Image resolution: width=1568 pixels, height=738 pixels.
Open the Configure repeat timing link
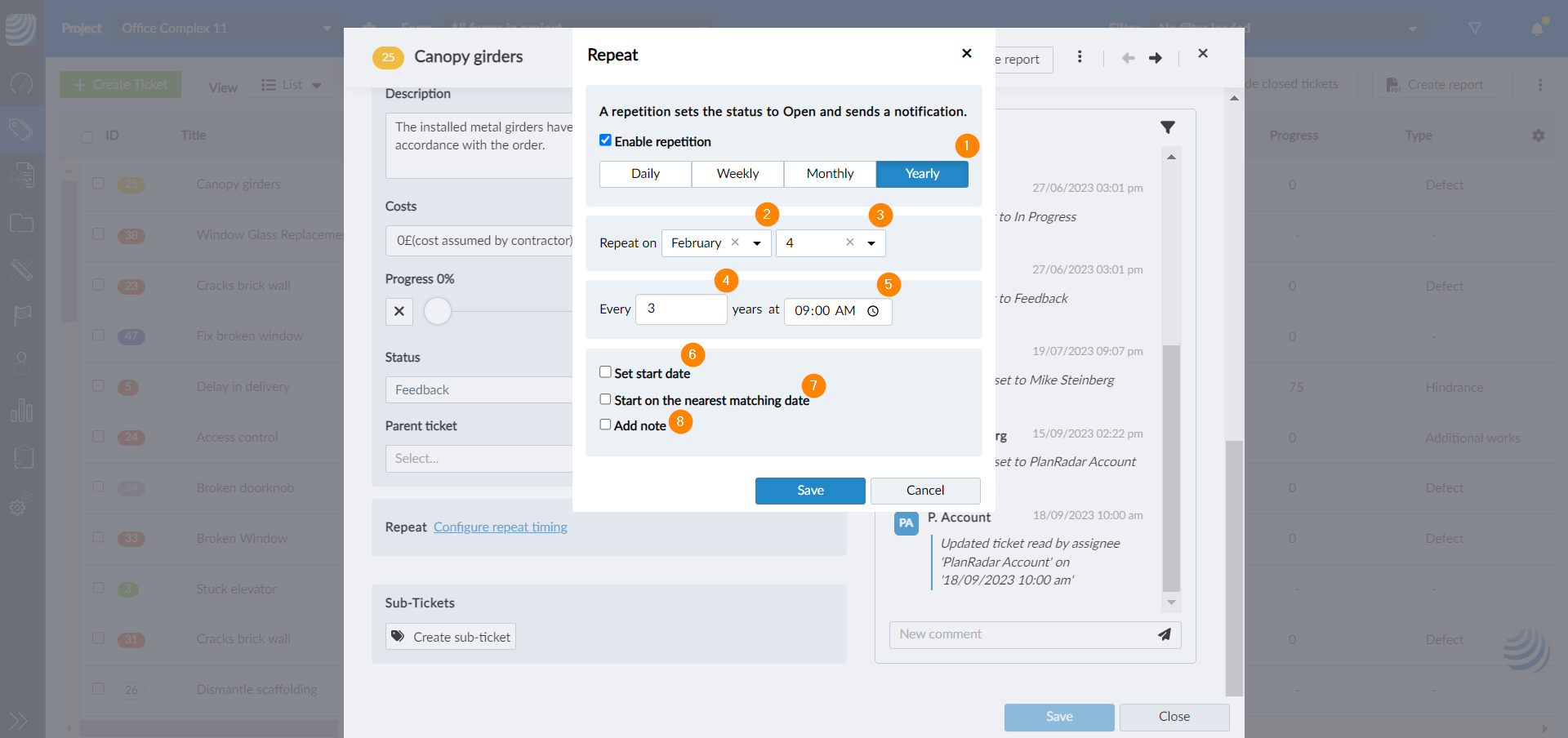click(500, 527)
